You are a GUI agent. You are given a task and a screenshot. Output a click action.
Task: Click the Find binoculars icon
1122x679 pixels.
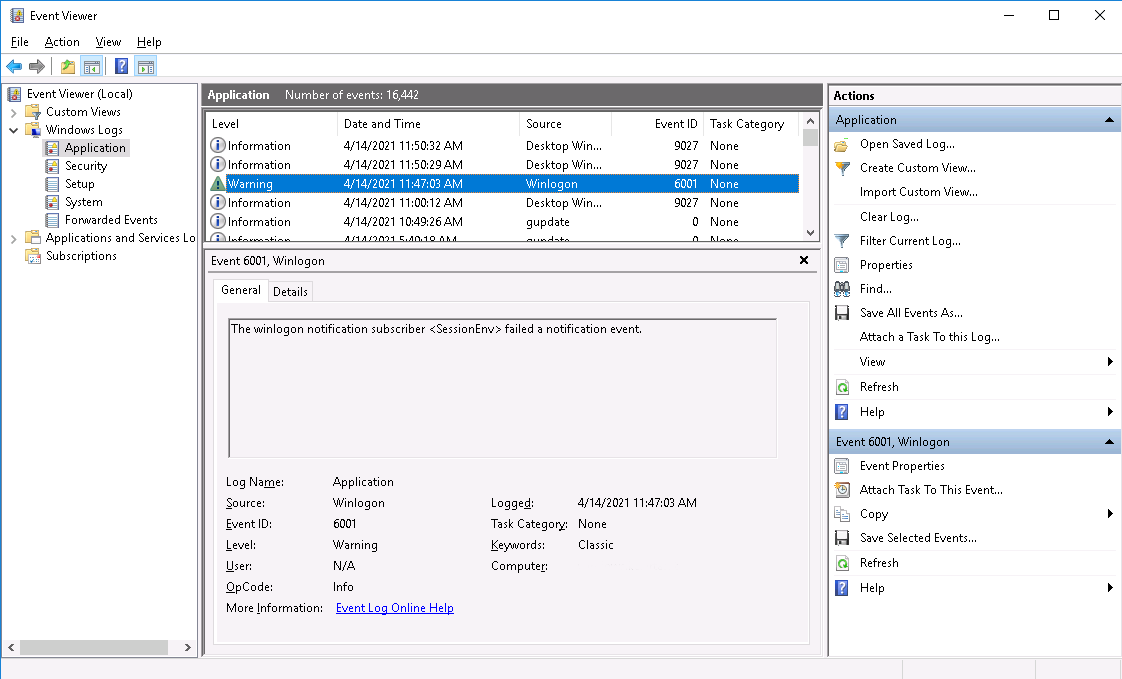pyautogui.click(x=842, y=289)
